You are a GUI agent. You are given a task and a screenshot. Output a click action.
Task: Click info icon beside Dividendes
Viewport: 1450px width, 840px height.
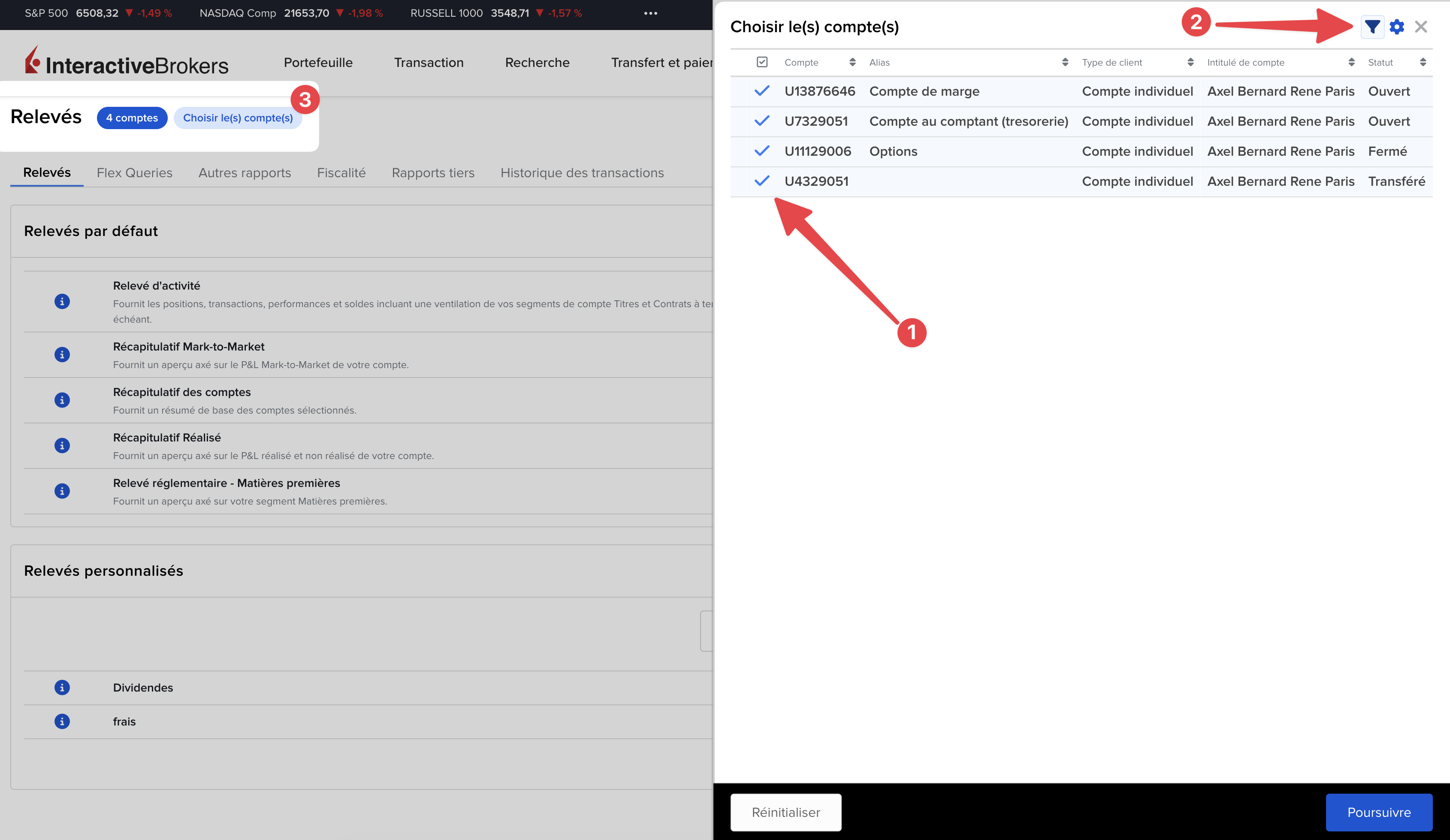coord(62,688)
